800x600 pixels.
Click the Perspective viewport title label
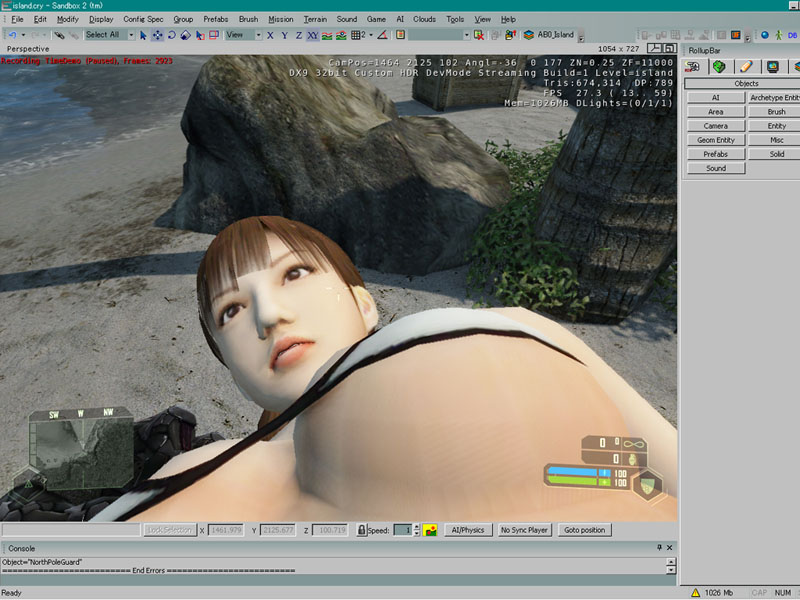click(x=28, y=49)
